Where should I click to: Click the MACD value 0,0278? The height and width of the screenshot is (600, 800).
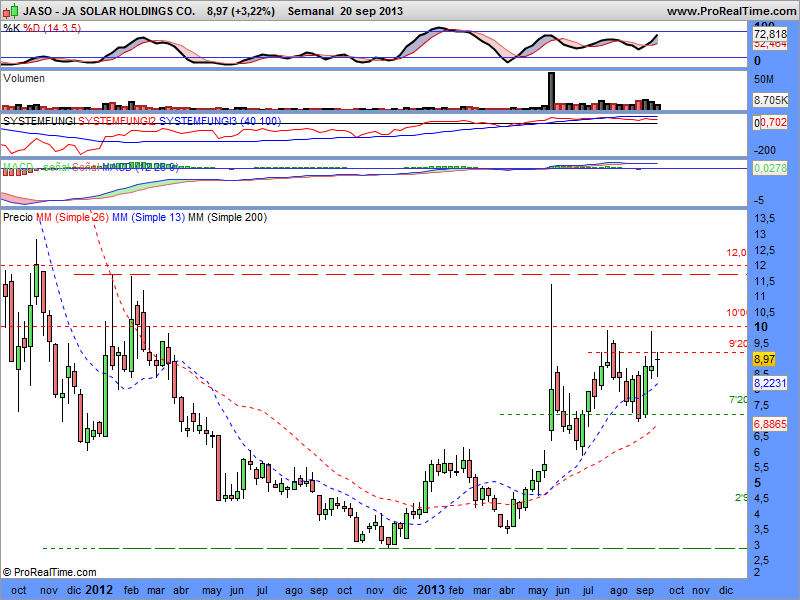pyautogui.click(x=770, y=168)
